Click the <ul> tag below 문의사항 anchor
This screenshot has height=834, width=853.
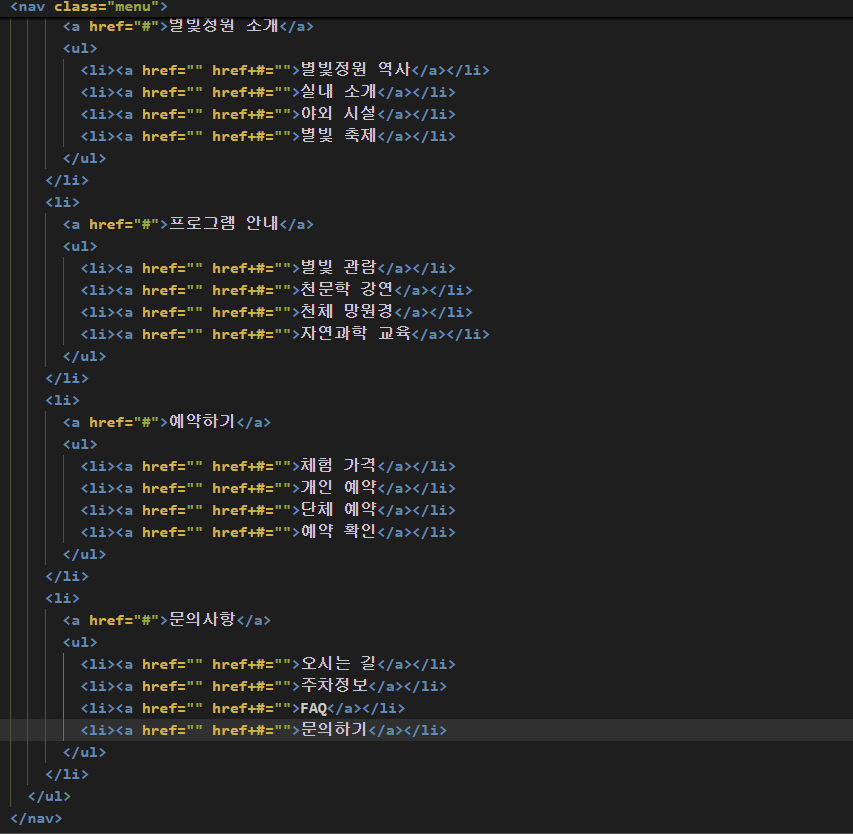(x=80, y=642)
